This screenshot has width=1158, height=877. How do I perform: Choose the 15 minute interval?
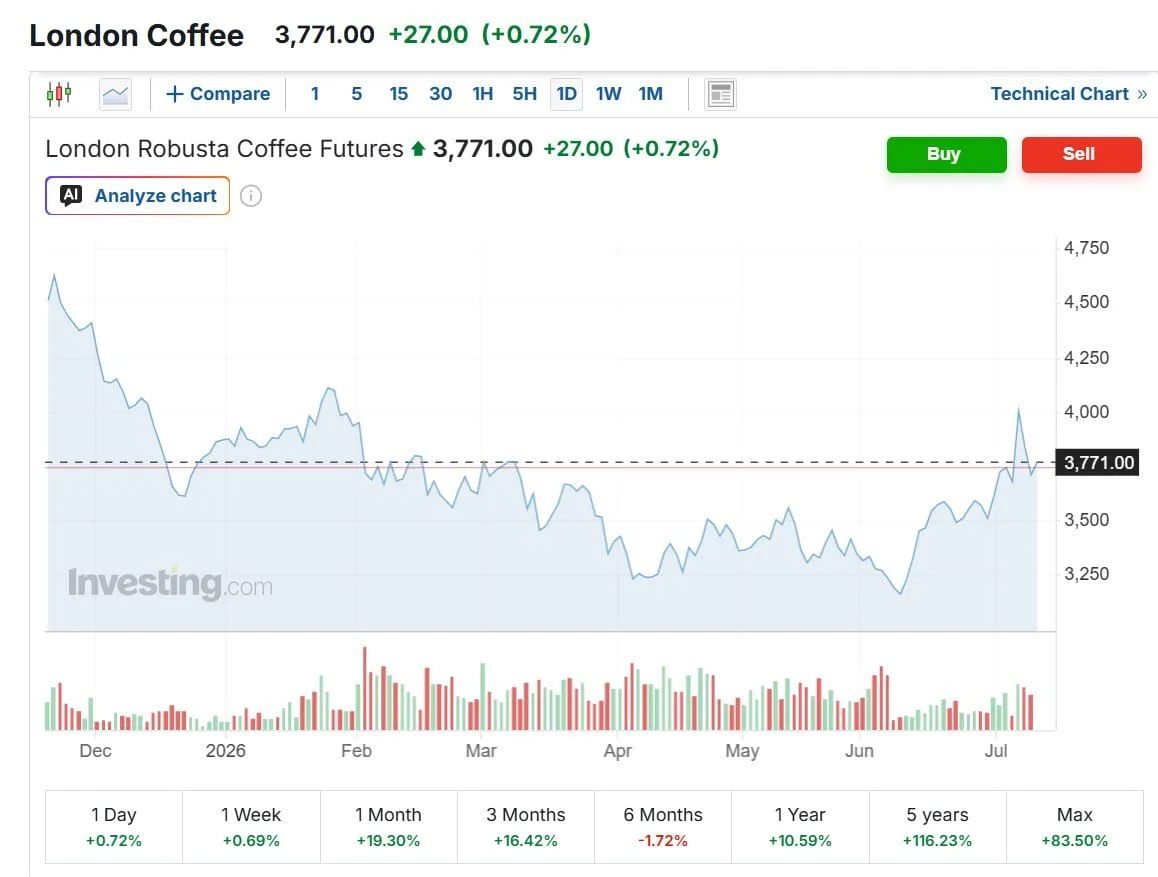(399, 94)
